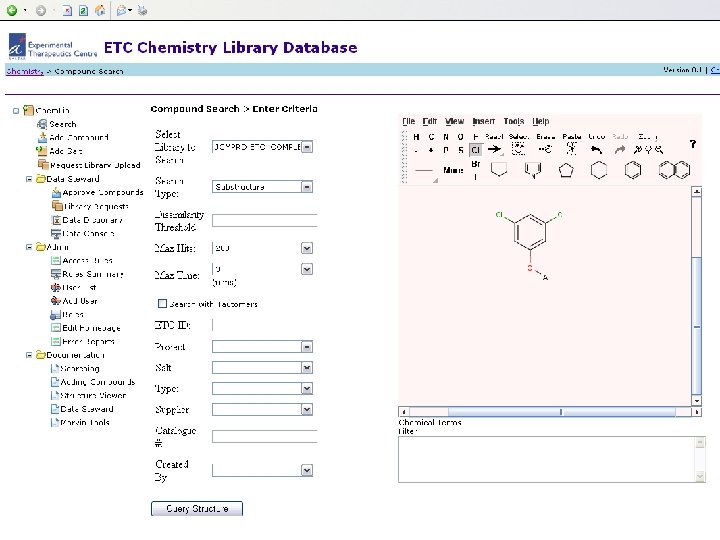This screenshot has height=540, width=720.
Task: Insert cyclohexane ring template
Action: (x=599, y=170)
